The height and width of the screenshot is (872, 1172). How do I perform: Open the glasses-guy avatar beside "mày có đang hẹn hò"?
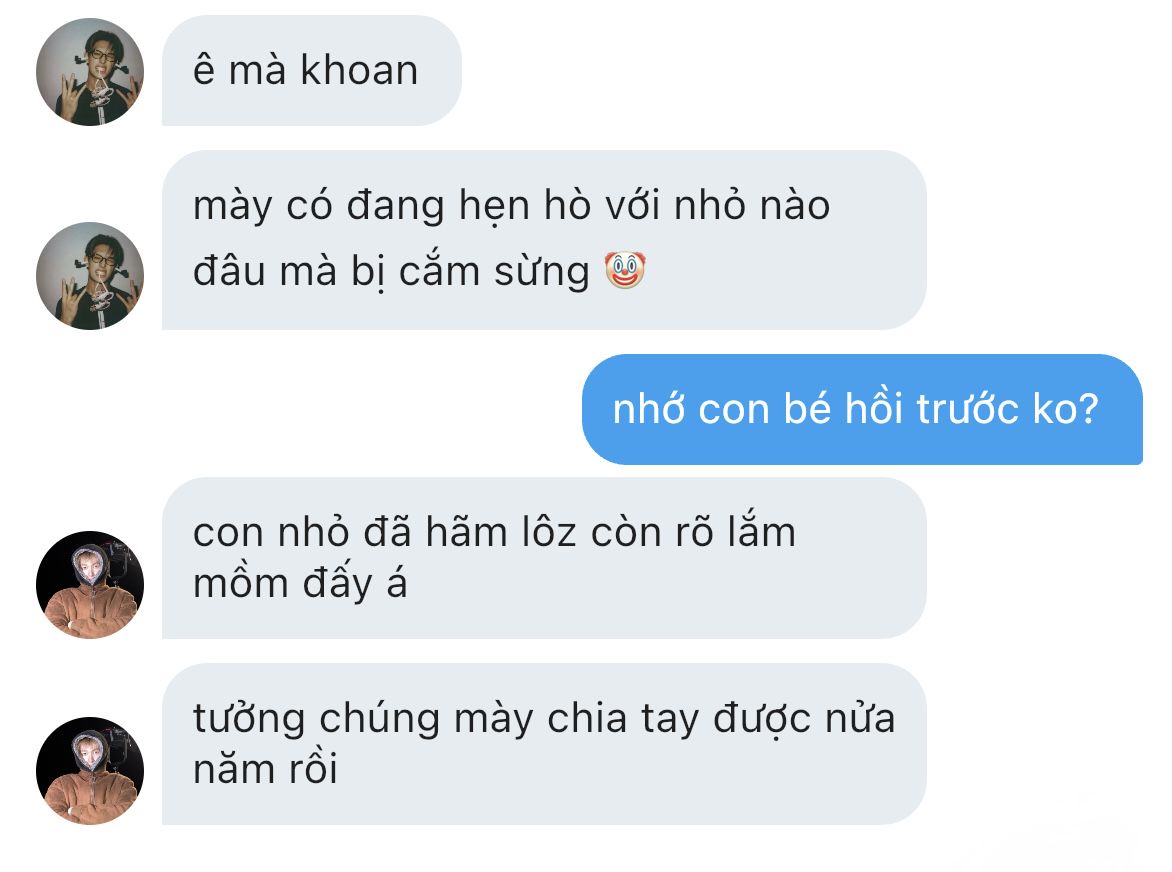click(x=90, y=276)
